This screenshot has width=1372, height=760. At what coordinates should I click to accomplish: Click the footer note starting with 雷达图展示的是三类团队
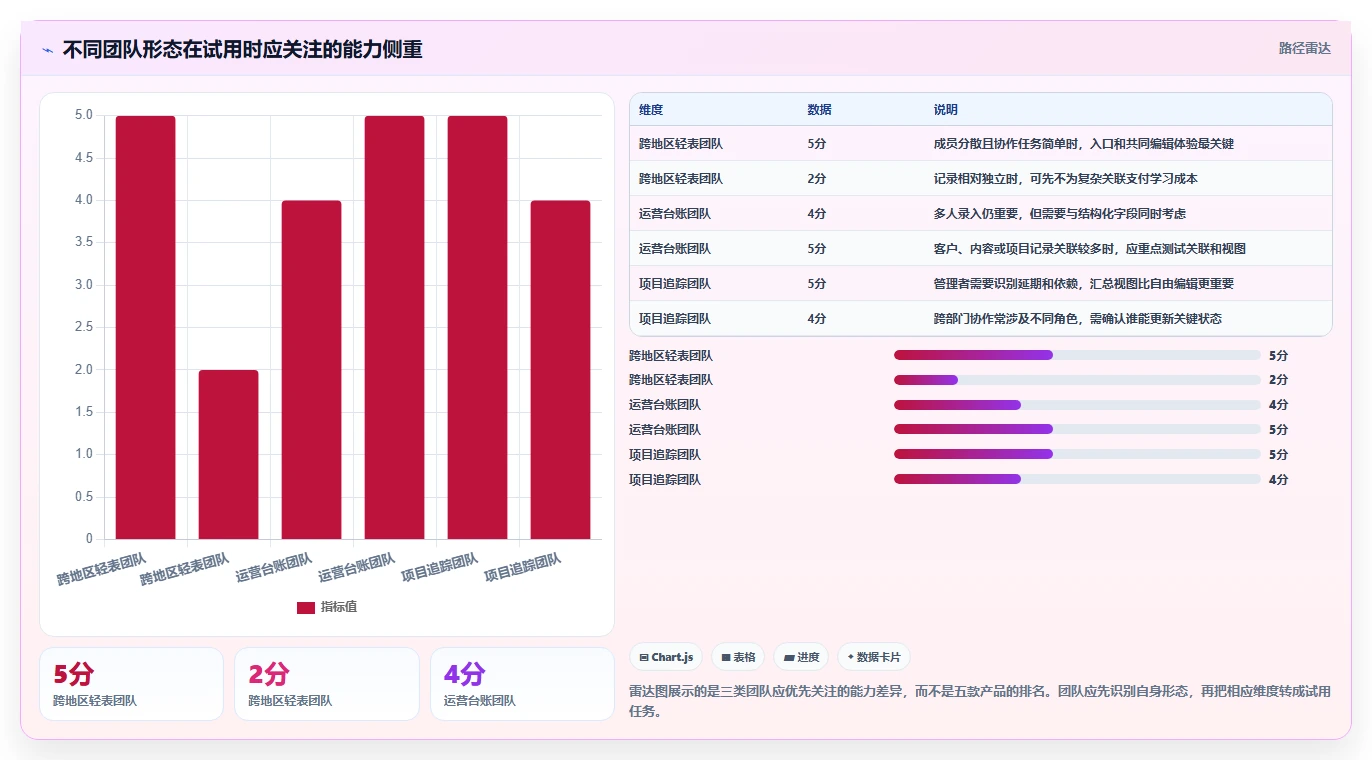click(x=980, y=702)
